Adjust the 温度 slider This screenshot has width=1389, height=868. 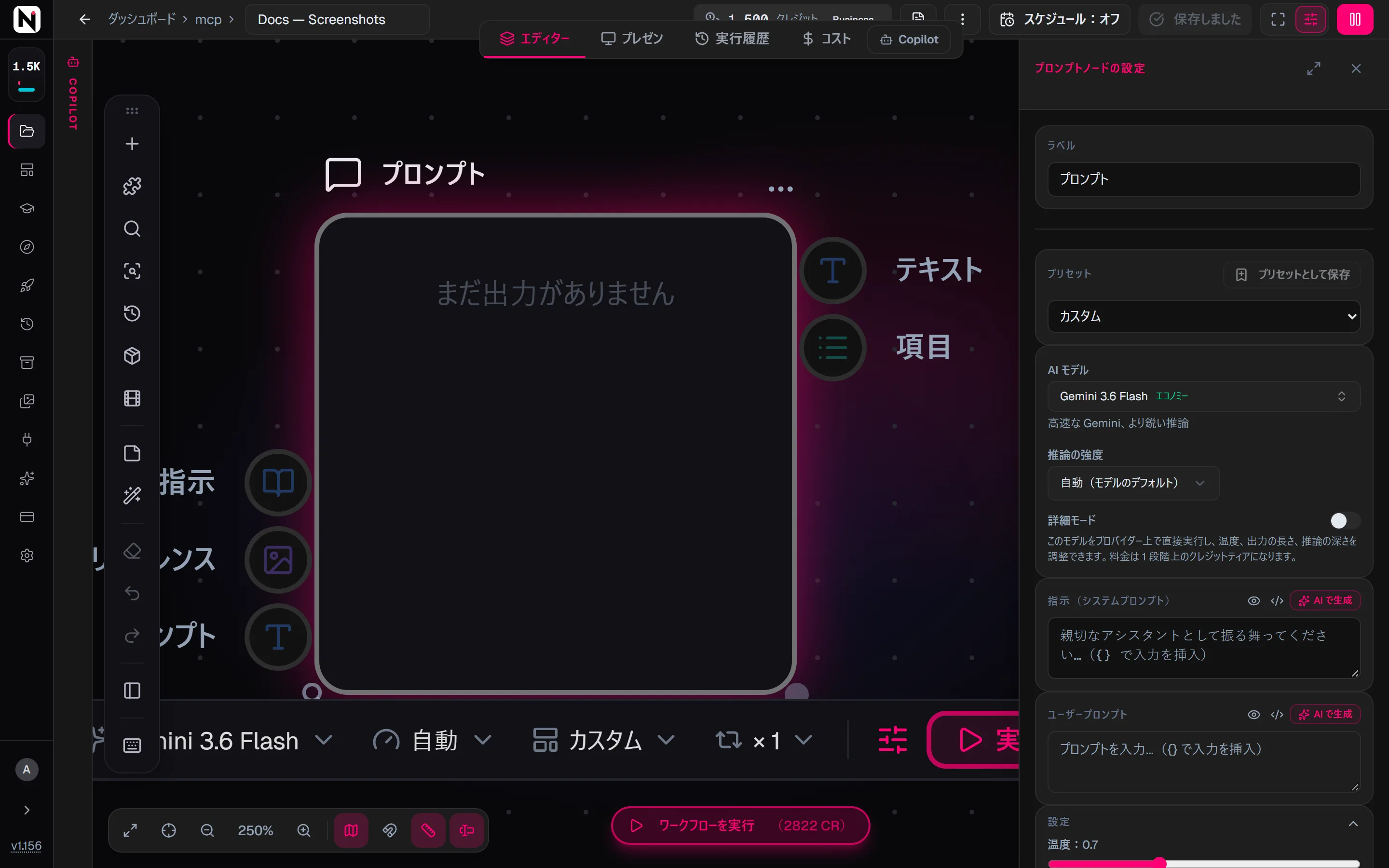tap(1204, 862)
